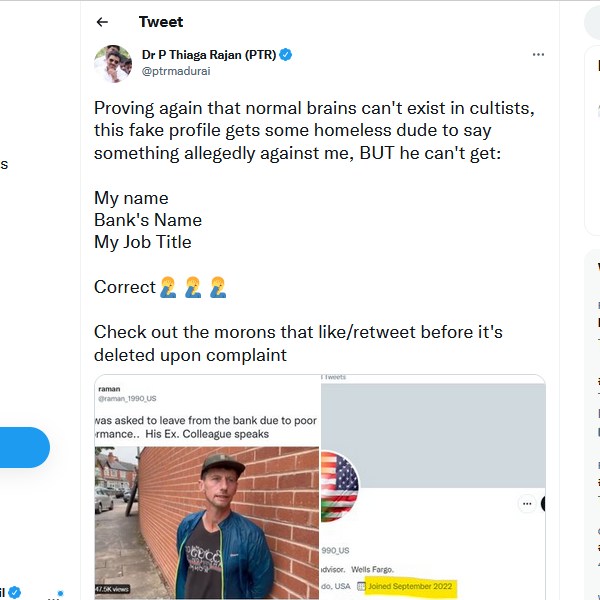600x600 pixels.
Task: Click the 'Tweet' page heading
Action: 161,22
